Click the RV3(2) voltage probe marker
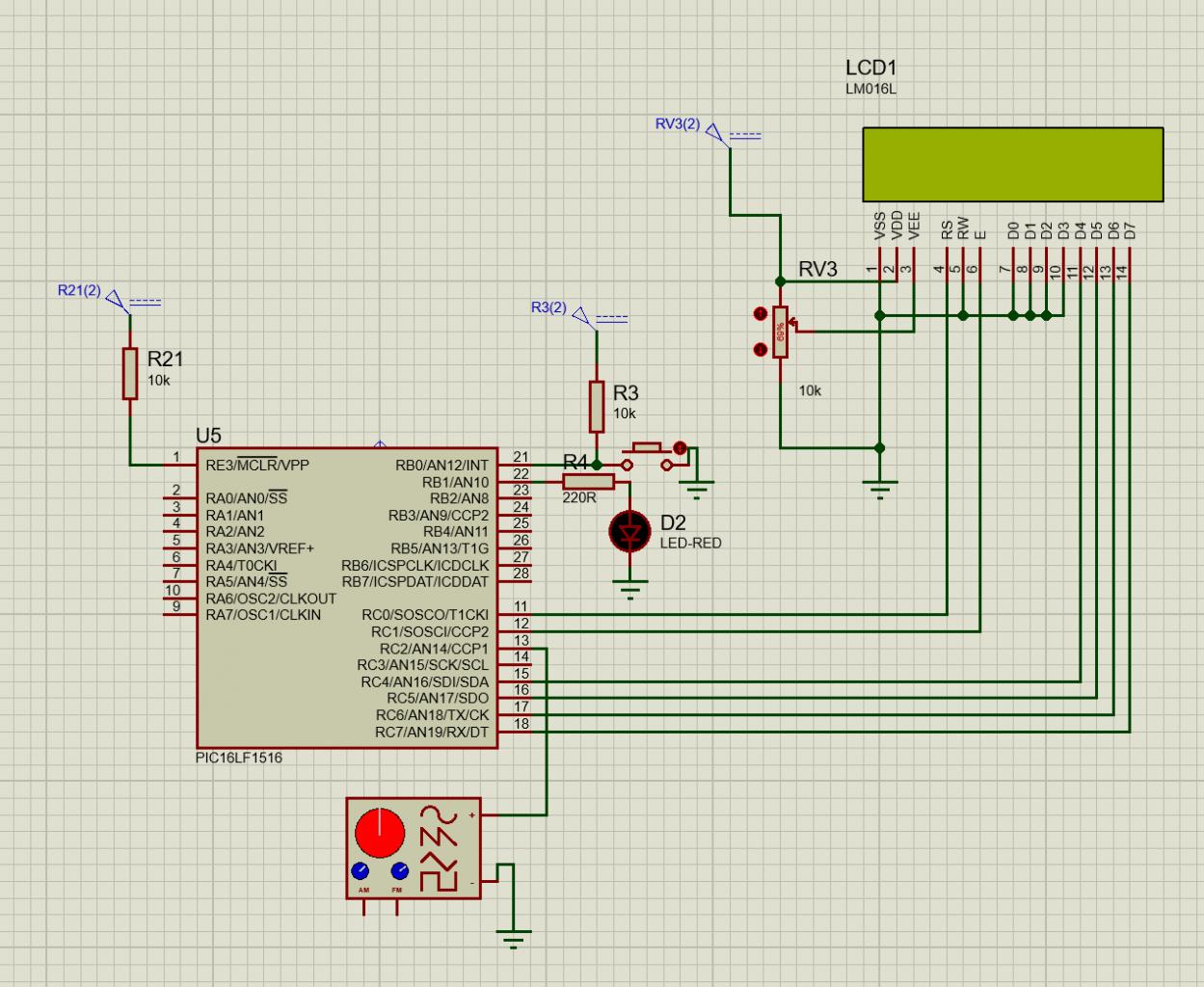Screen dimensions: 1204x987 click(715, 130)
